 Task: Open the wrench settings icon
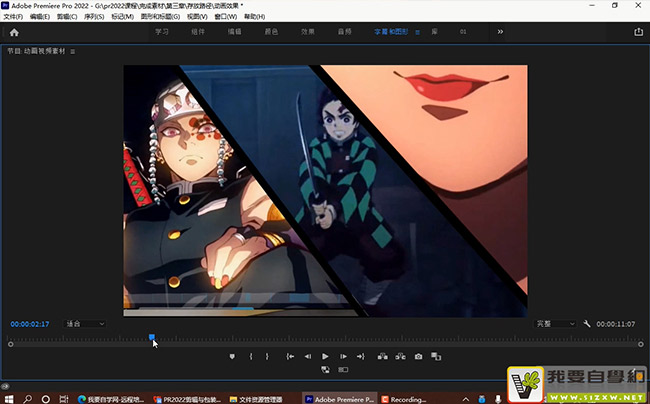(x=587, y=324)
